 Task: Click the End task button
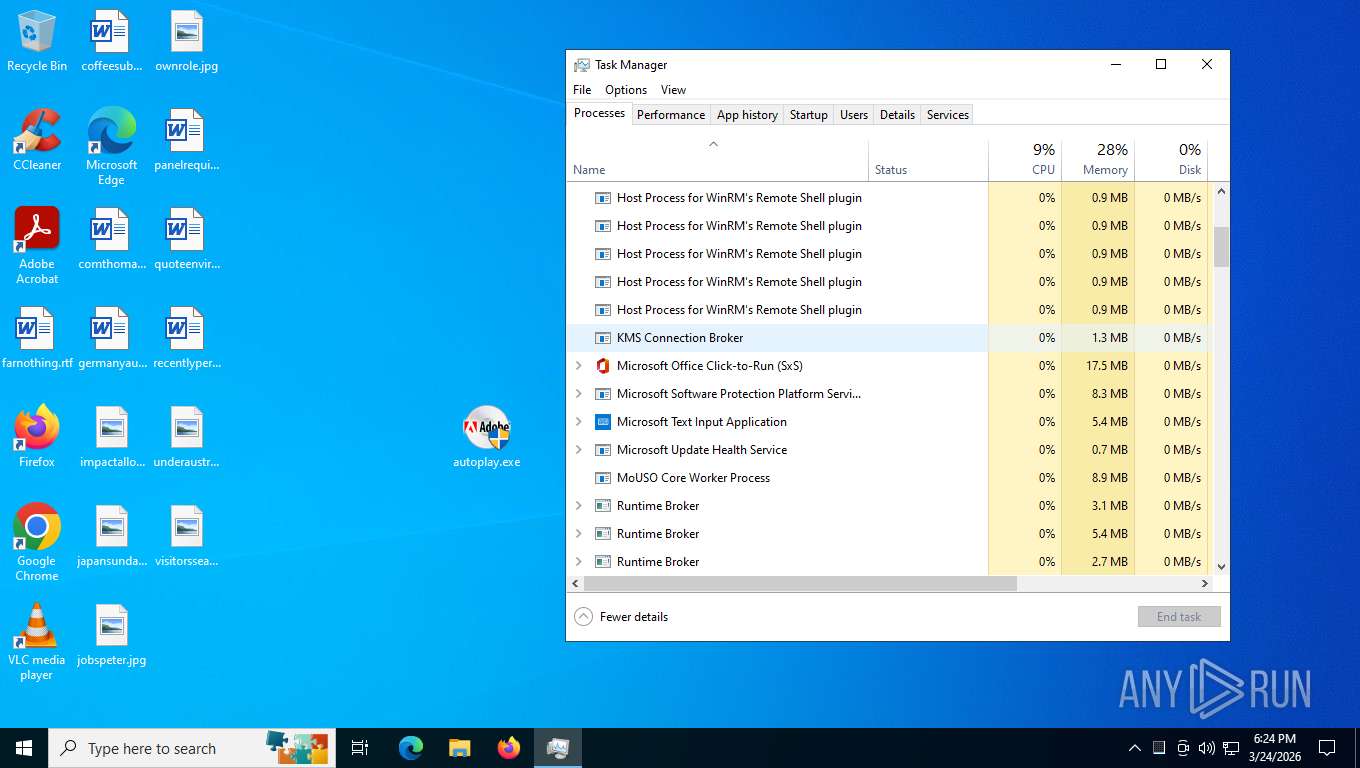(1179, 617)
